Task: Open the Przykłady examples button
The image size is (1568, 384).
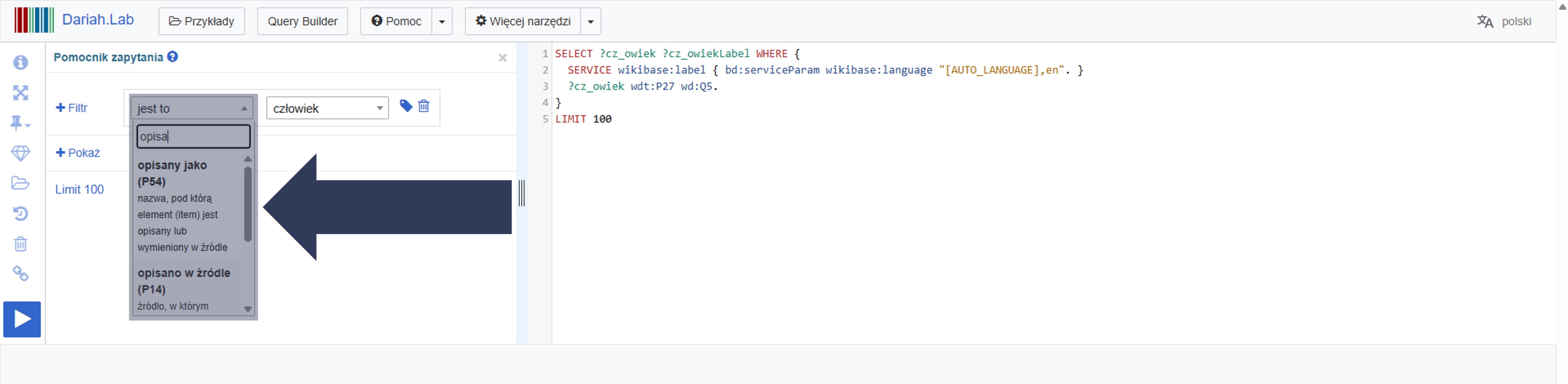Action: click(201, 22)
